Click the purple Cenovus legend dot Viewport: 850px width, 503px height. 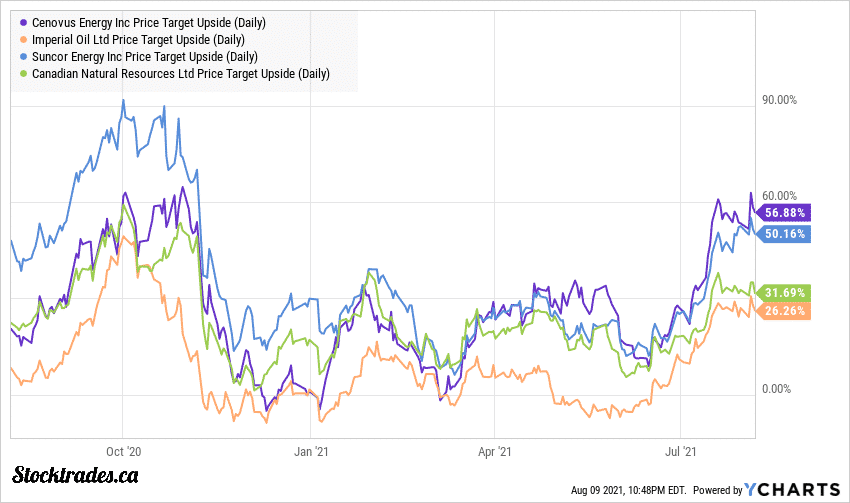23,22
